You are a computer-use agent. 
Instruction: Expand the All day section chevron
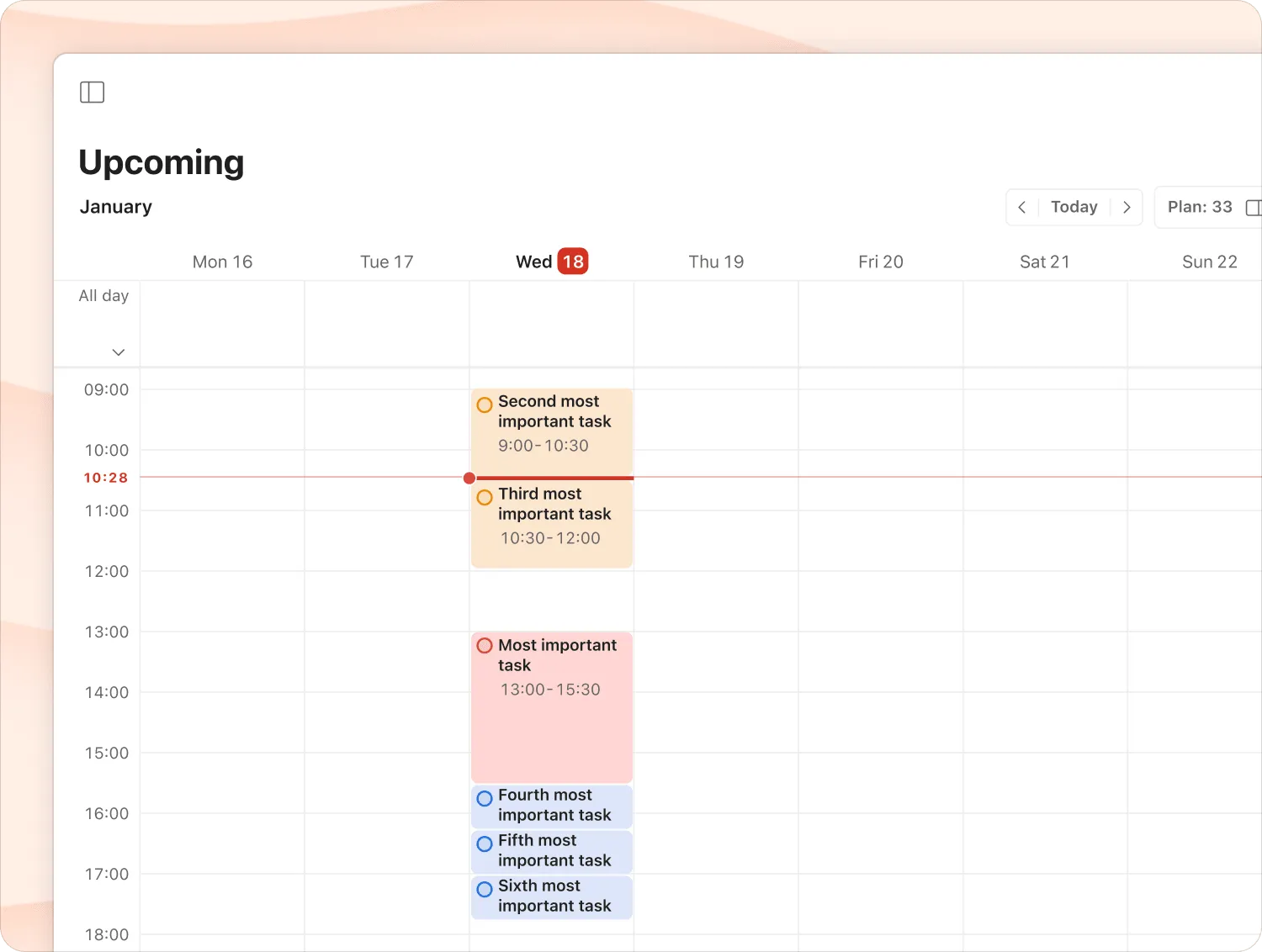tap(119, 352)
